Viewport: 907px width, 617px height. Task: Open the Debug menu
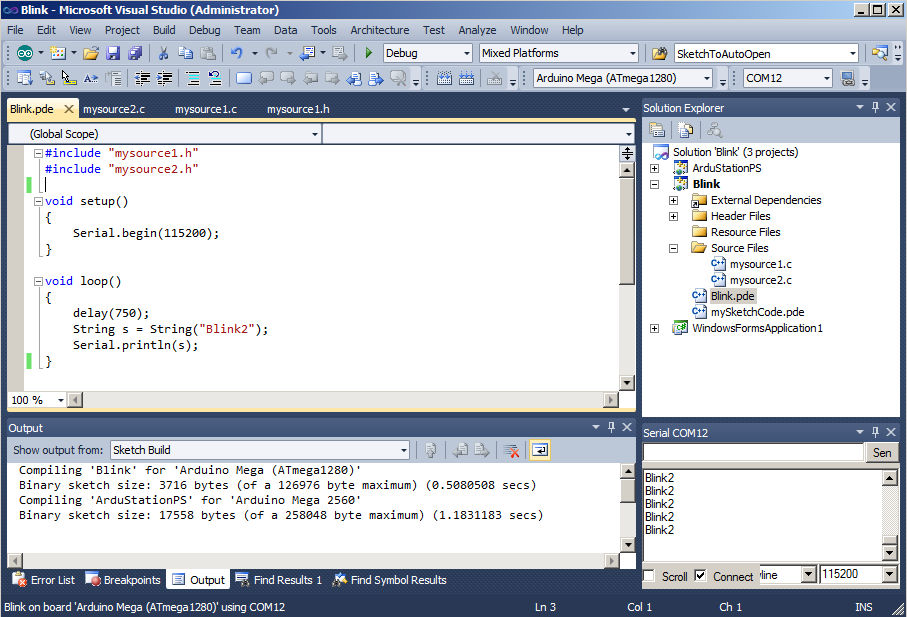(204, 30)
